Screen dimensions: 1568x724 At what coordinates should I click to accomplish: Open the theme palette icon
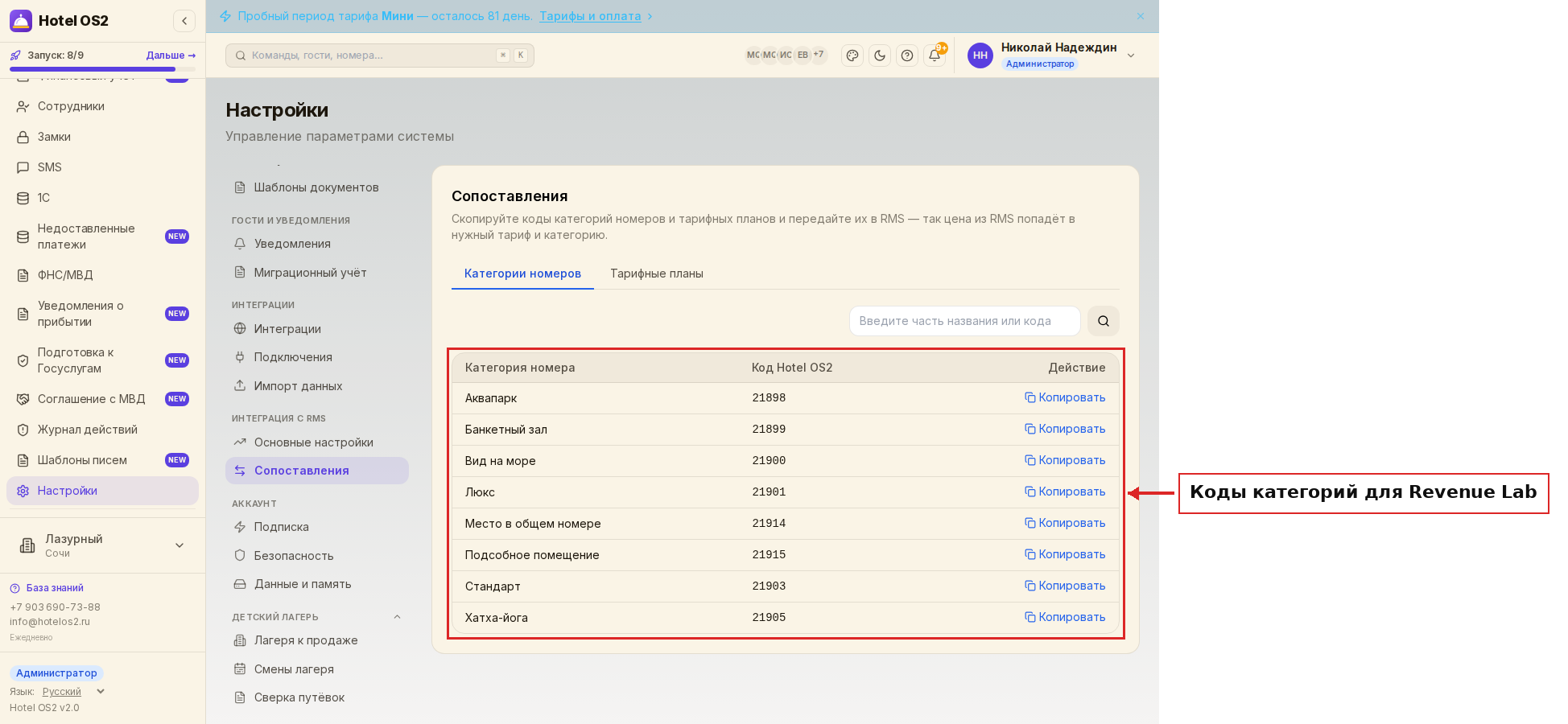(x=852, y=56)
